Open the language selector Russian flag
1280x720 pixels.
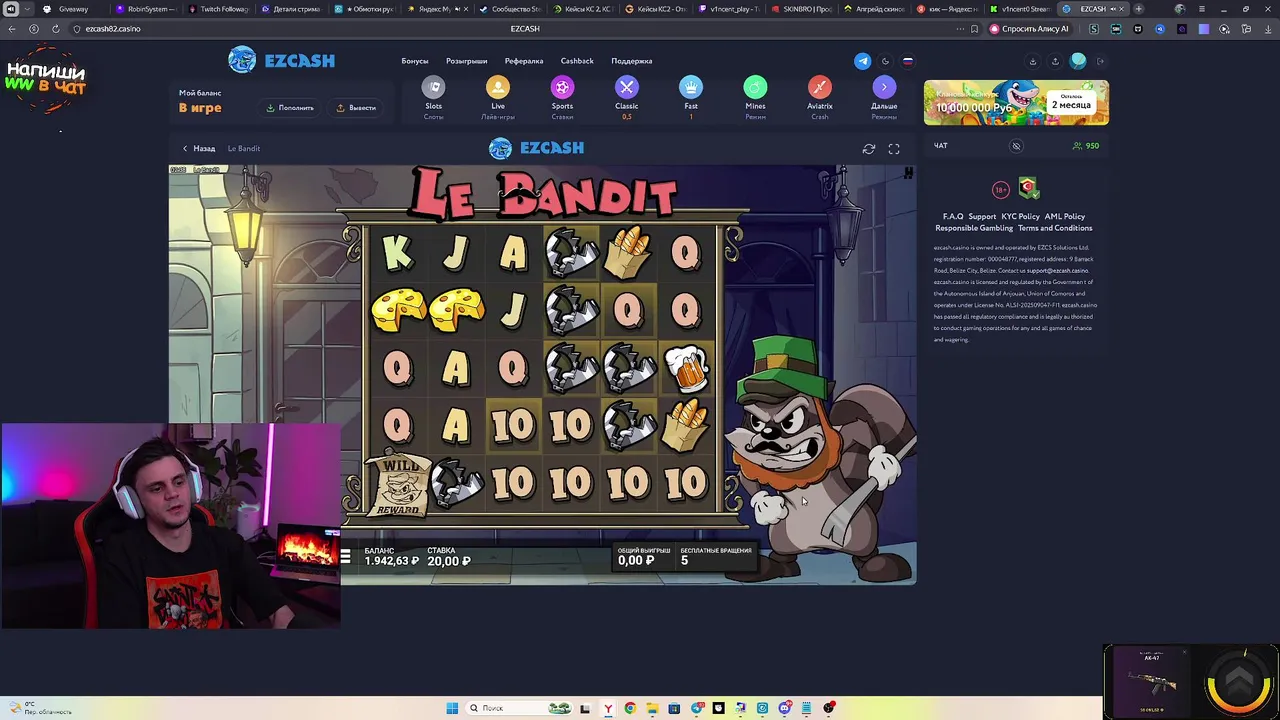908,61
